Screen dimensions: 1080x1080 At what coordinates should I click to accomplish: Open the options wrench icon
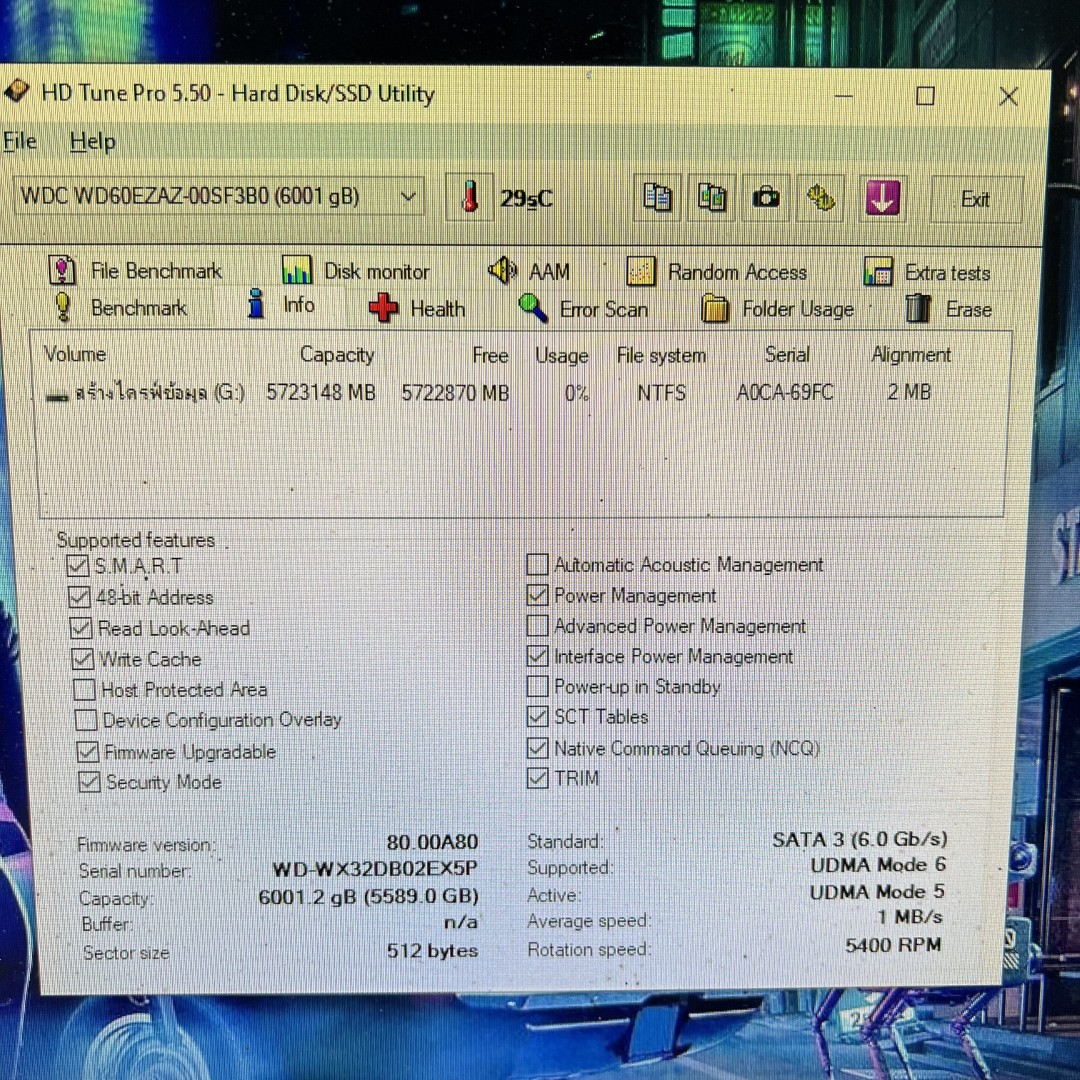point(821,198)
